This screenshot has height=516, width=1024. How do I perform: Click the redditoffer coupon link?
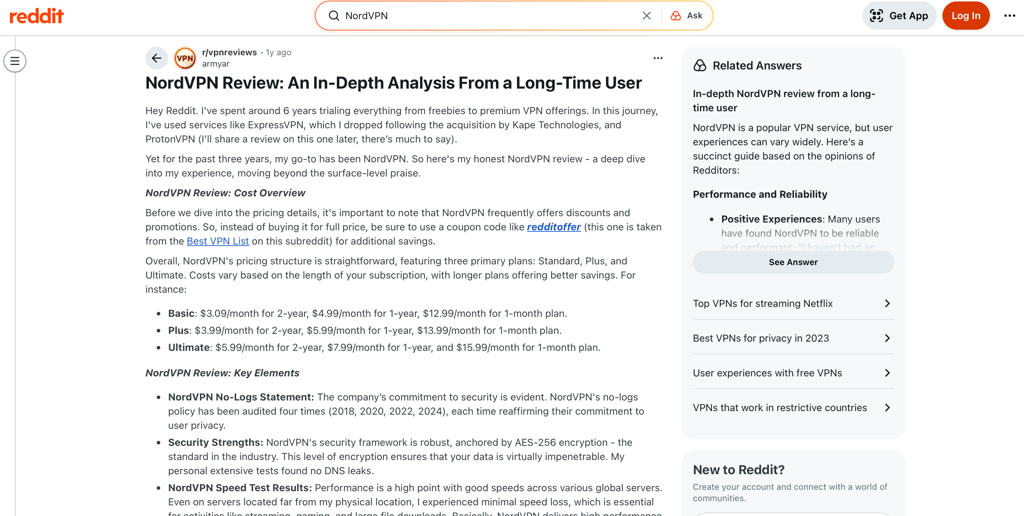[x=554, y=227]
